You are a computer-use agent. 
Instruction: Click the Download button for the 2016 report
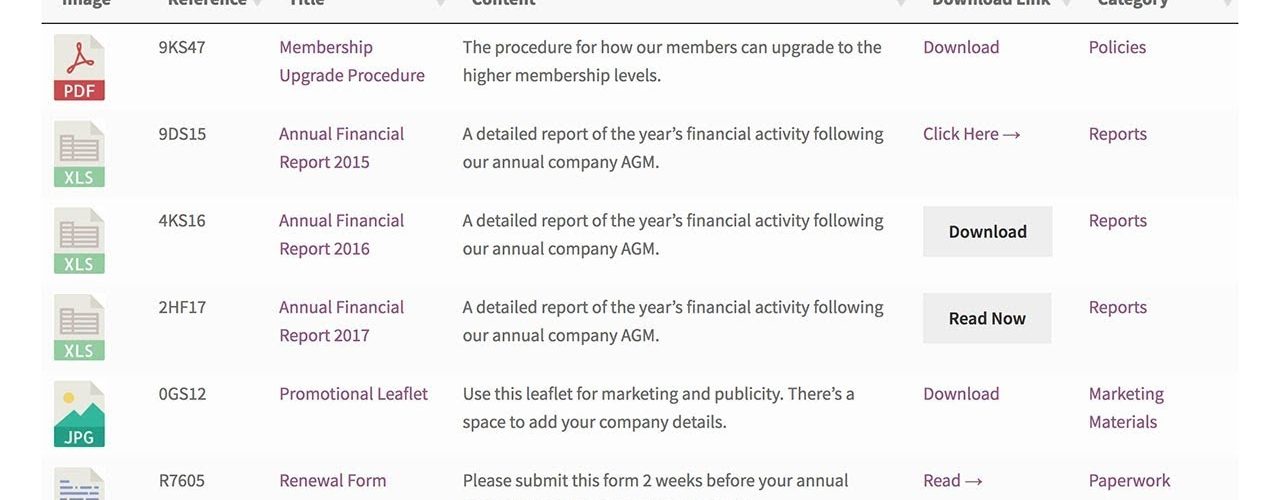(x=988, y=232)
